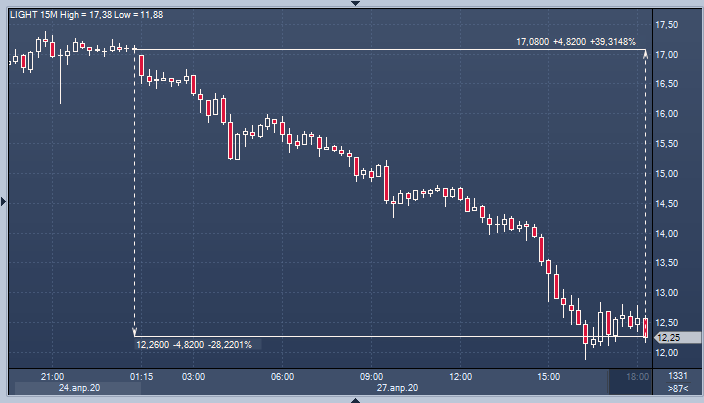Click the measurement line's downward arrowhead
This screenshot has width=704, height=403.
134,331
